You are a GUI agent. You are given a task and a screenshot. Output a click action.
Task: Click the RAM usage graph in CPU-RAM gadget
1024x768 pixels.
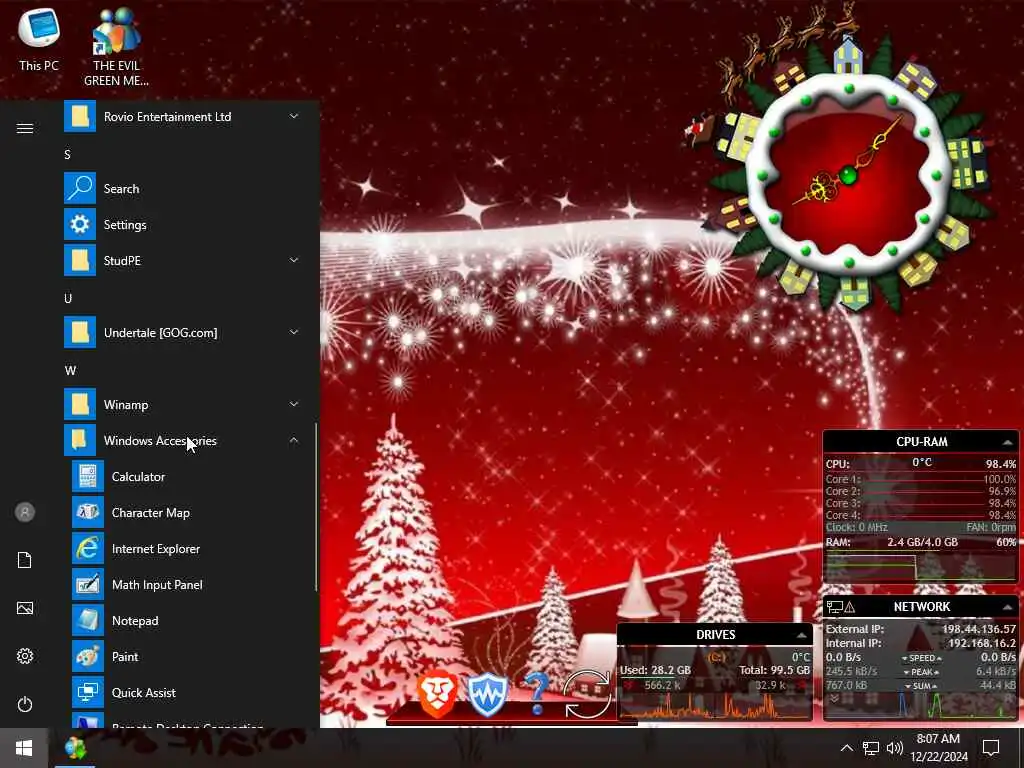click(921, 566)
